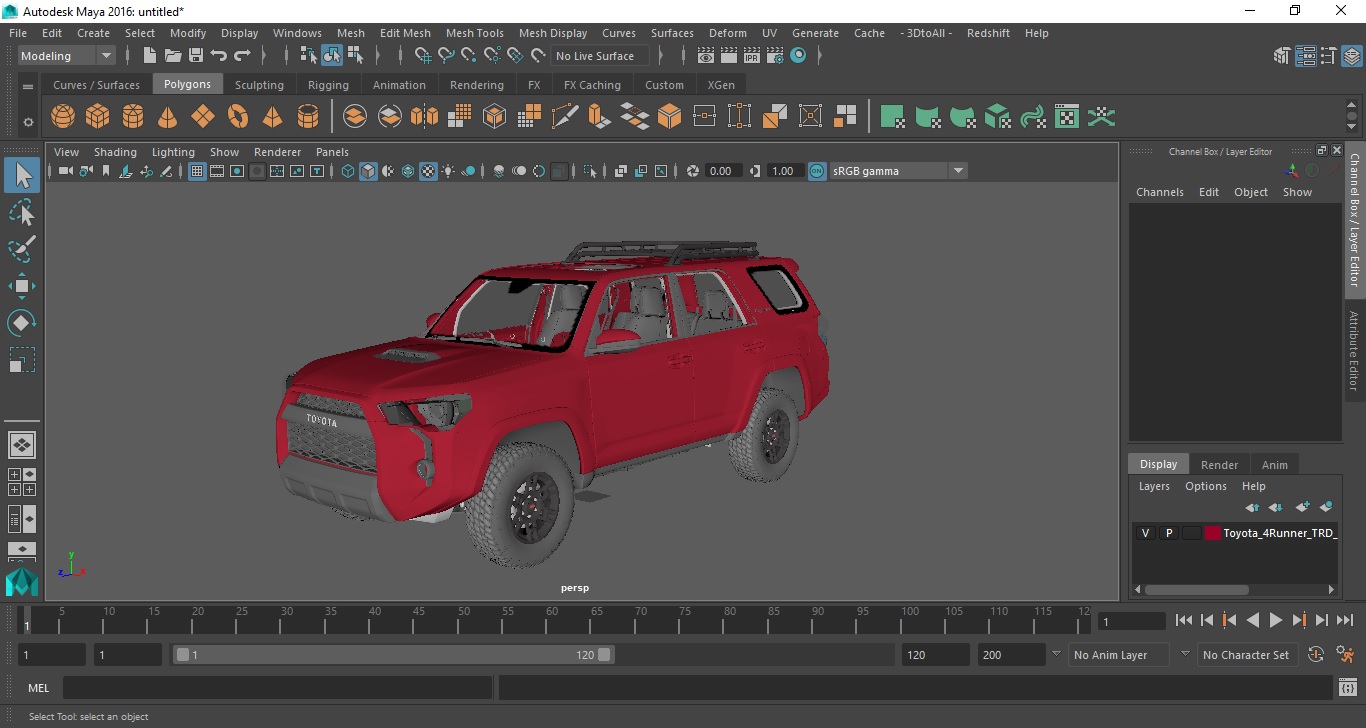Activate the Move tool

[22, 286]
